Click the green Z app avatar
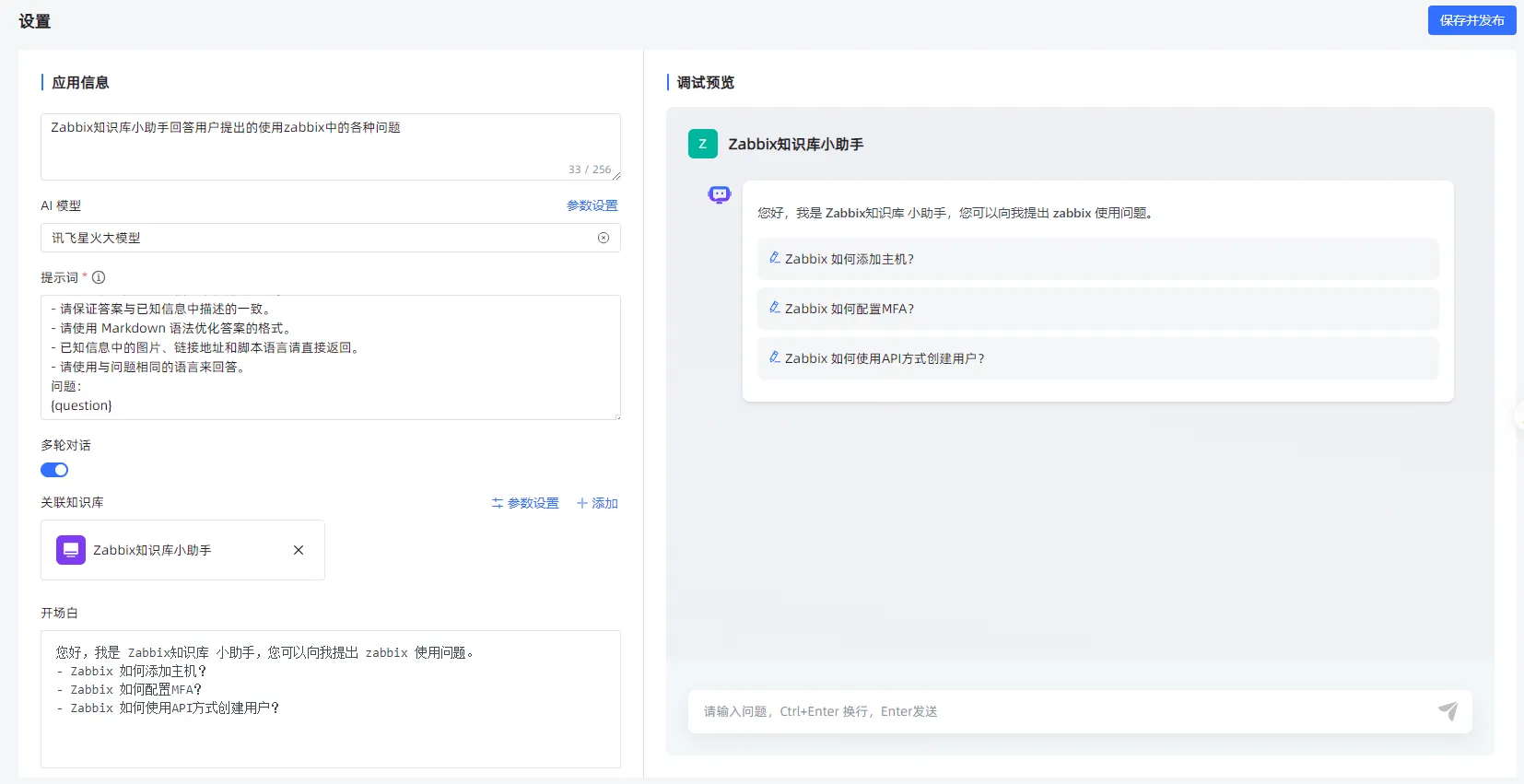The height and width of the screenshot is (784, 1524). [x=703, y=144]
